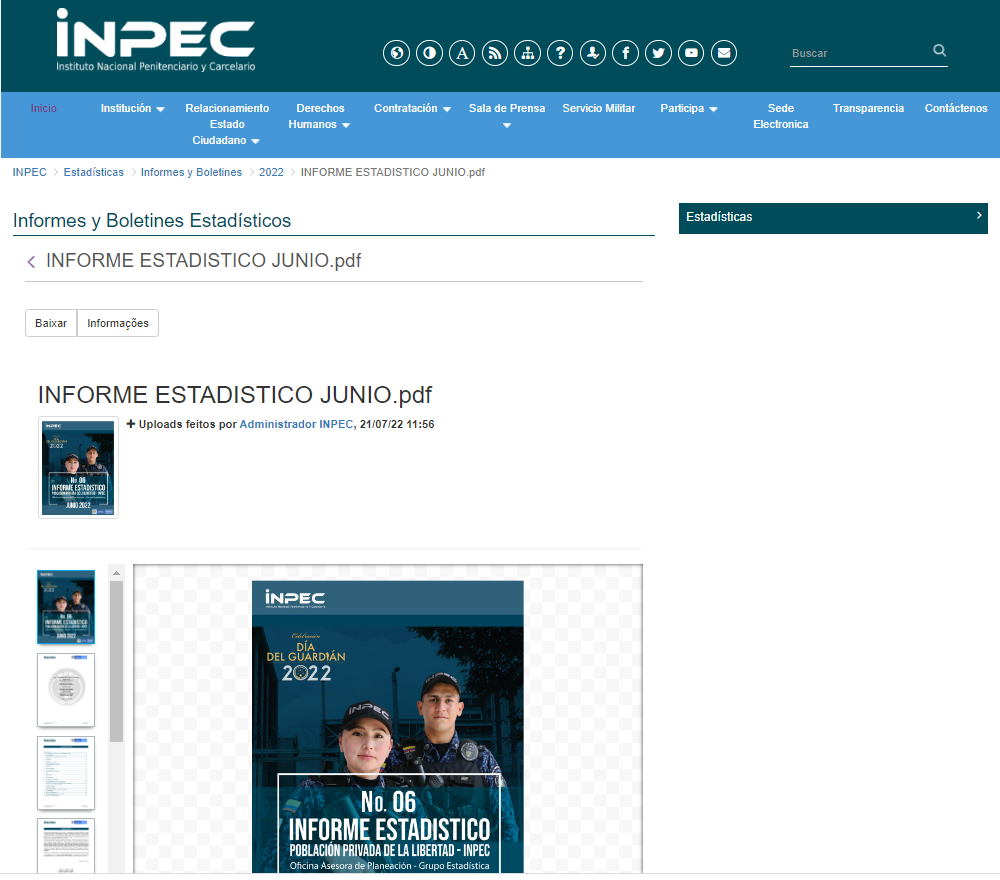Select the second page thumbnail
Viewport: 1000px width, 880px height.
(66, 690)
